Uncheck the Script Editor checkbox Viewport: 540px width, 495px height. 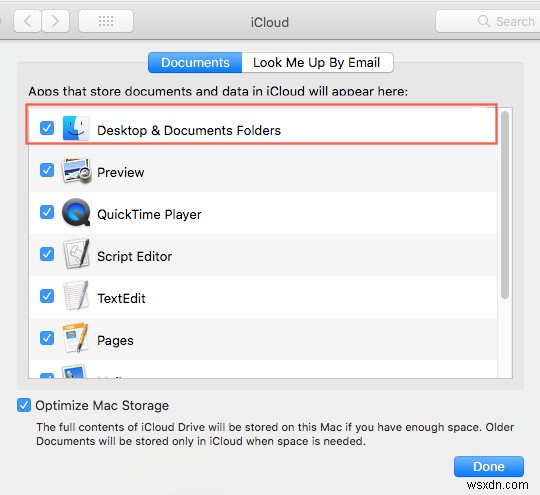tap(47, 254)
